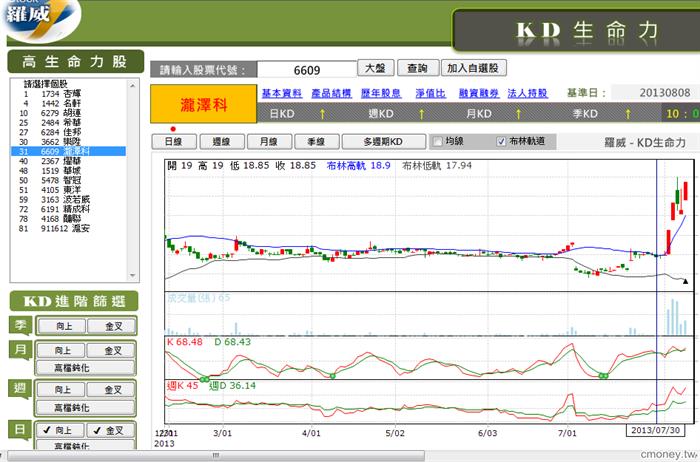The height and width of the screenshot is (462, 700).
Task: Click the 月 filter label icon
Action: click(20, 350)
